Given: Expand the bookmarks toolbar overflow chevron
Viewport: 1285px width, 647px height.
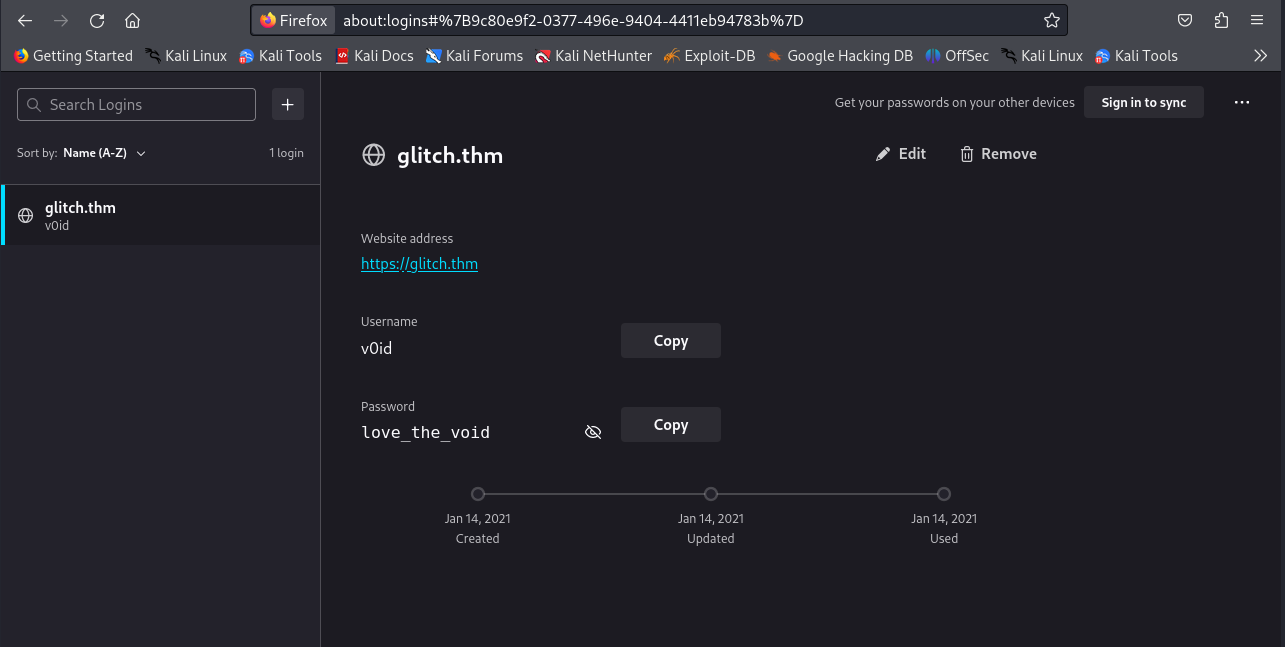Looking at the screenshot, I should click(1260, 56).
